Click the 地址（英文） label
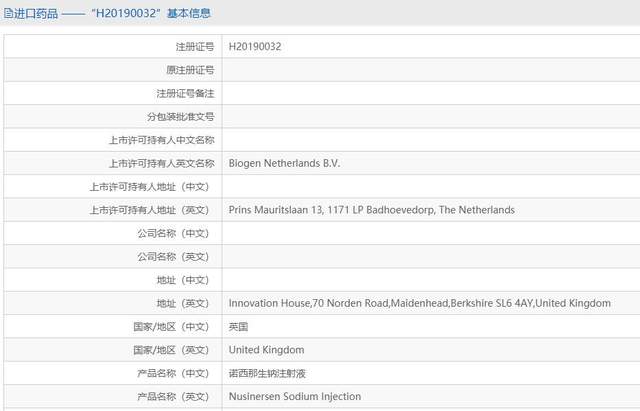This screenshot has width=640, height=411. (x=183, y=303)
